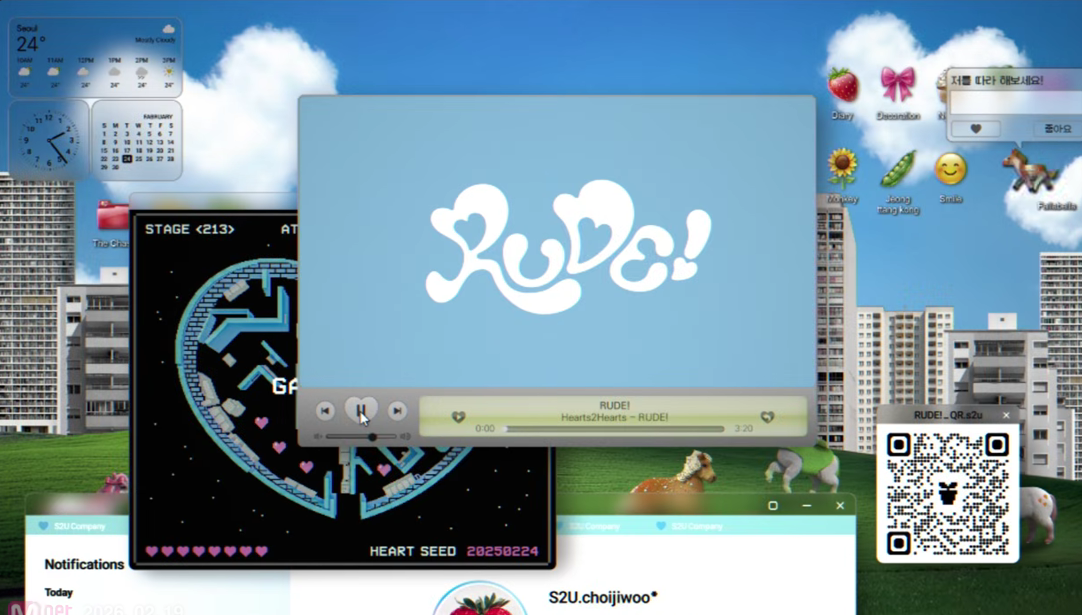
Task: Click the 3:20 track duration
Action: 743,429
